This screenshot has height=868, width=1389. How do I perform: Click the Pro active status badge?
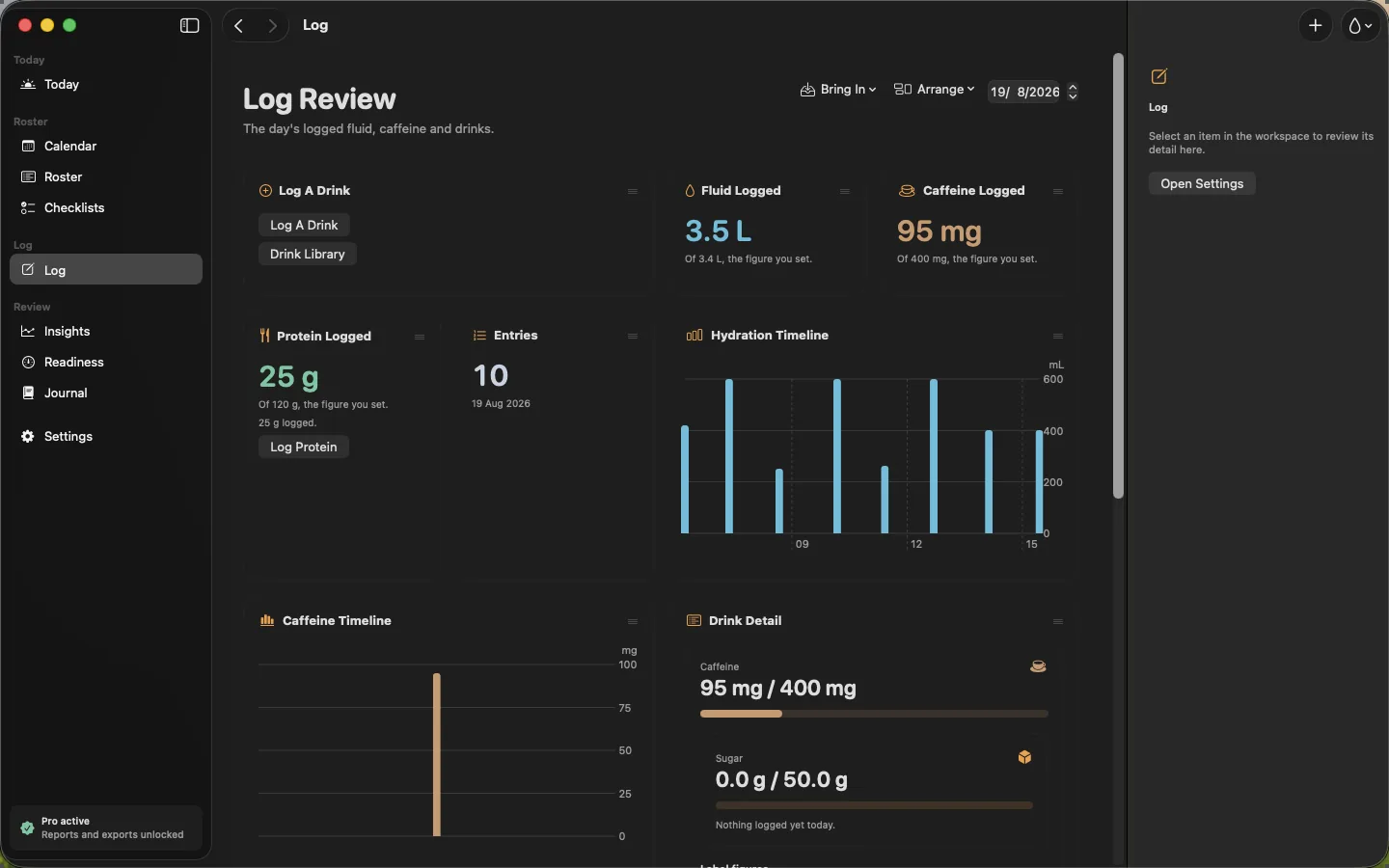click(x=106, y=828)
